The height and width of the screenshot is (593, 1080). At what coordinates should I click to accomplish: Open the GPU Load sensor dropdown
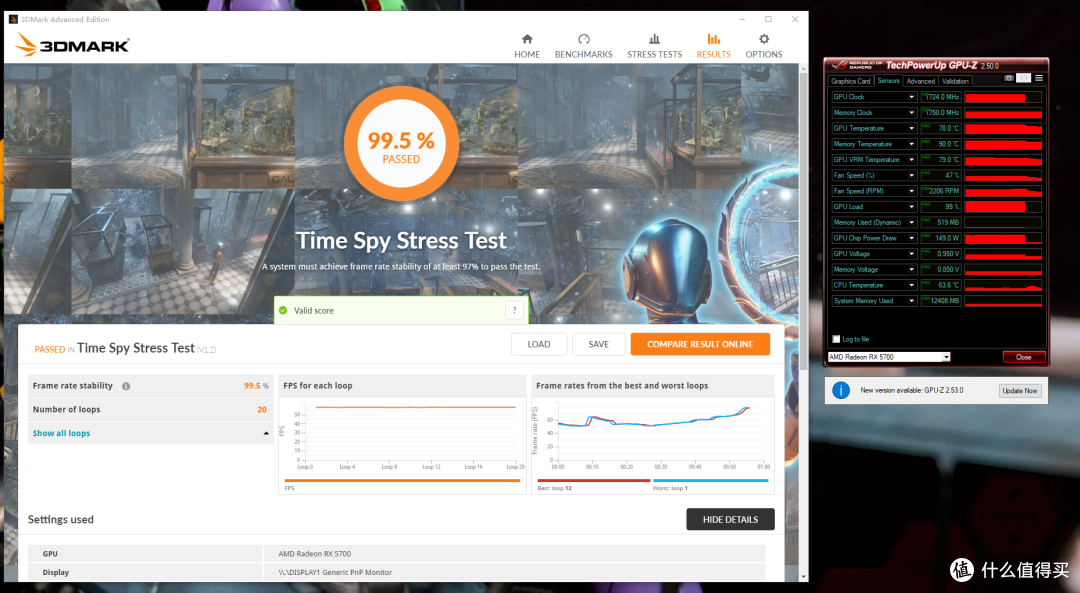tap(911, 207)
